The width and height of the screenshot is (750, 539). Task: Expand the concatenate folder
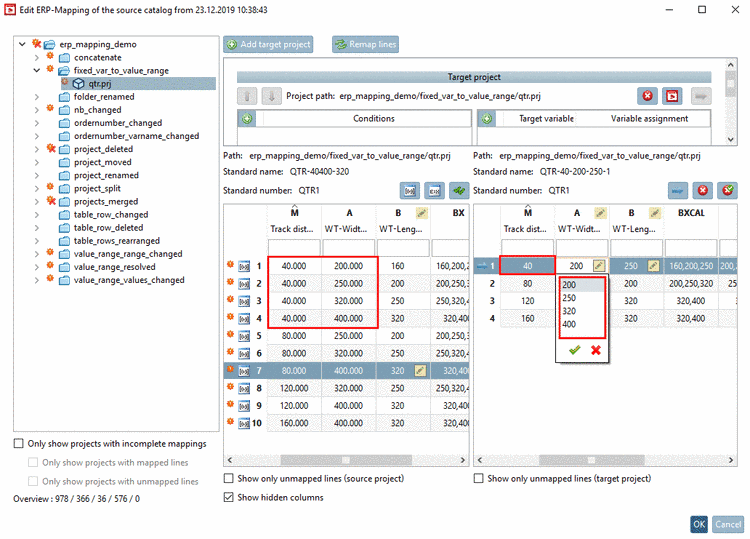click(37, 57)
